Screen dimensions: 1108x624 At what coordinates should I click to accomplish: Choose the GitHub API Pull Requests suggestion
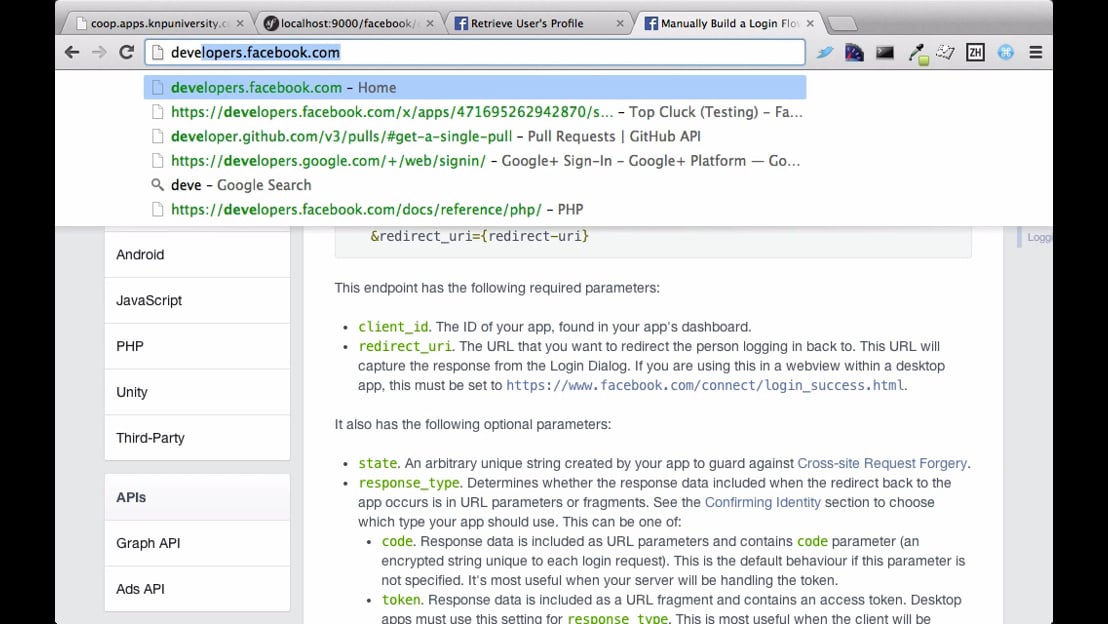tap(475, 136)
